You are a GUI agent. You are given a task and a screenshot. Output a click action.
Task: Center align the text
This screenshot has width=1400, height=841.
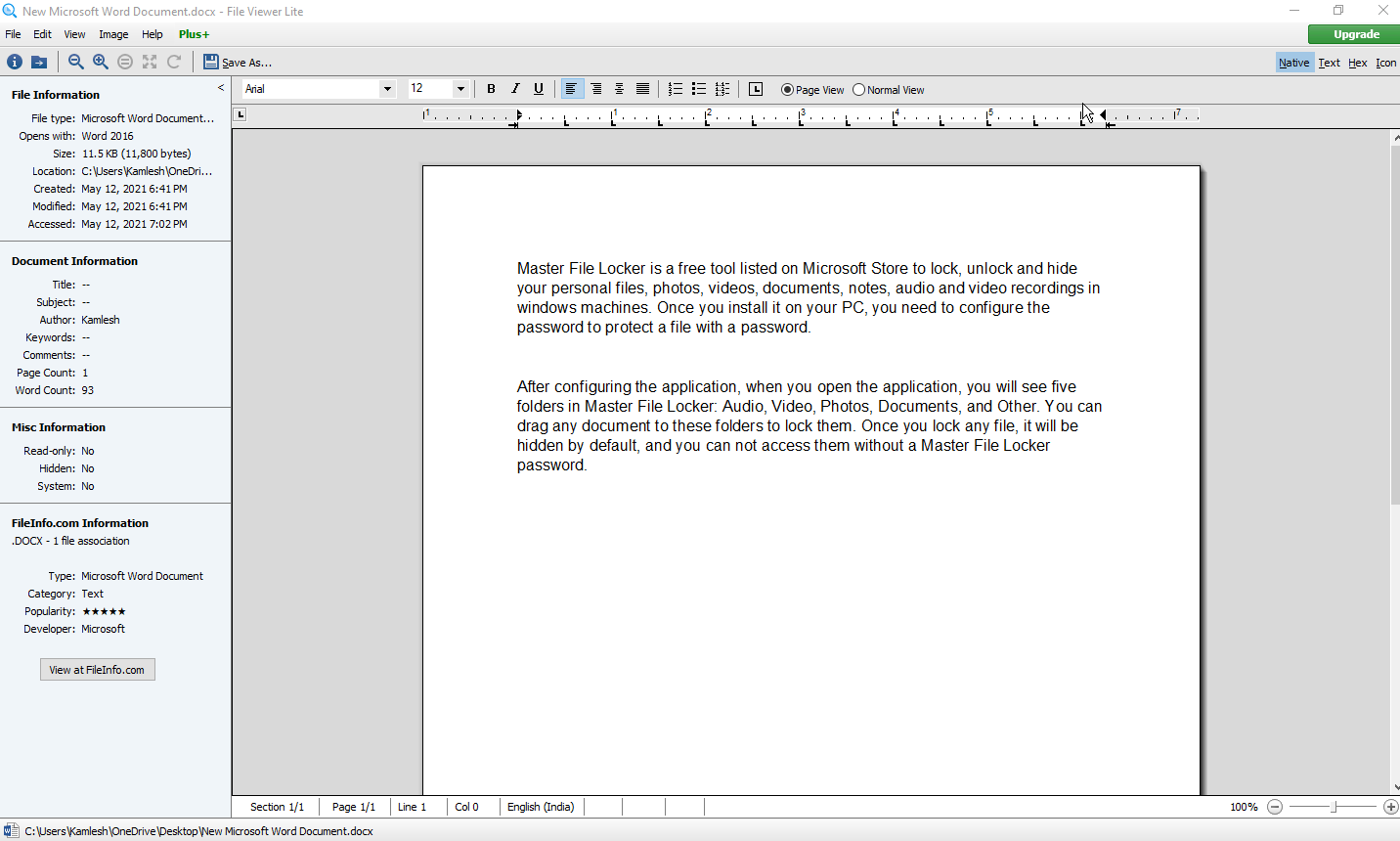pos(619,89)
